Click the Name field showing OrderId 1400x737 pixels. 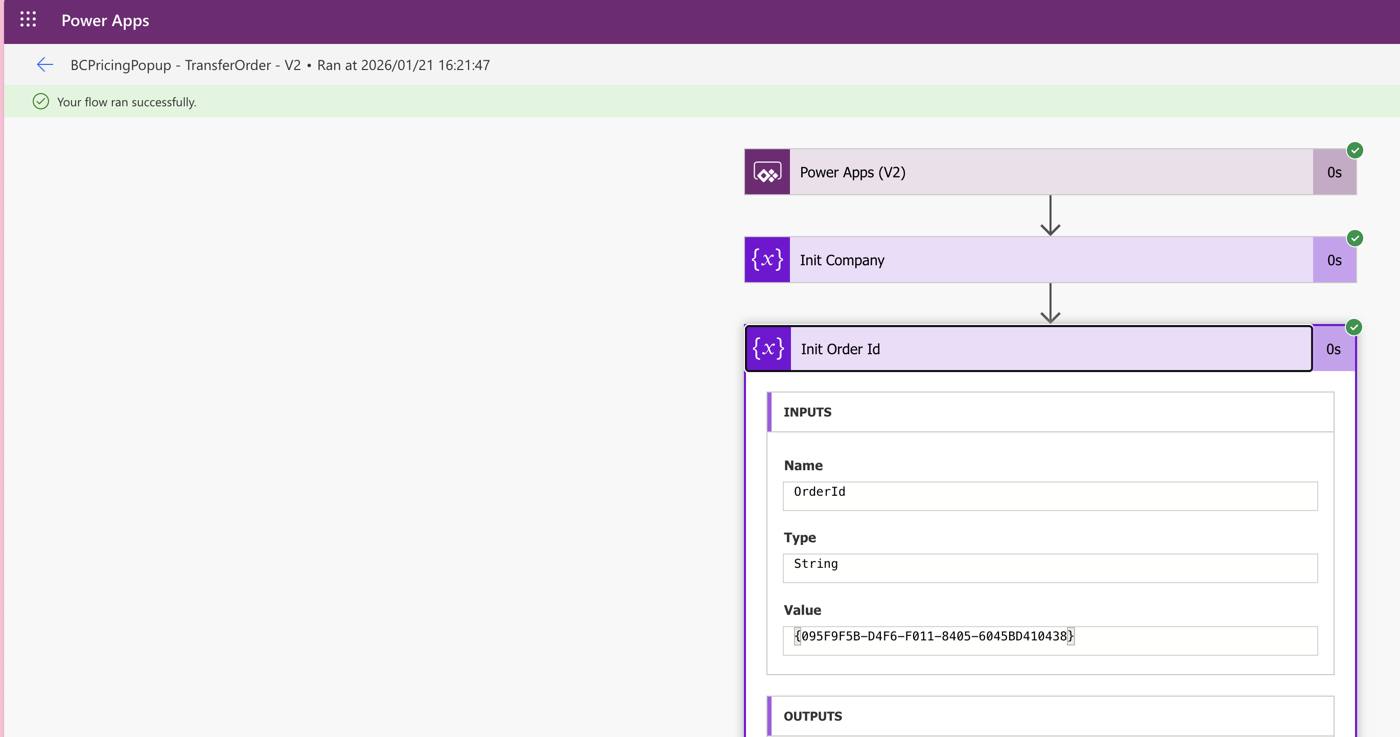click(1050, 495)
